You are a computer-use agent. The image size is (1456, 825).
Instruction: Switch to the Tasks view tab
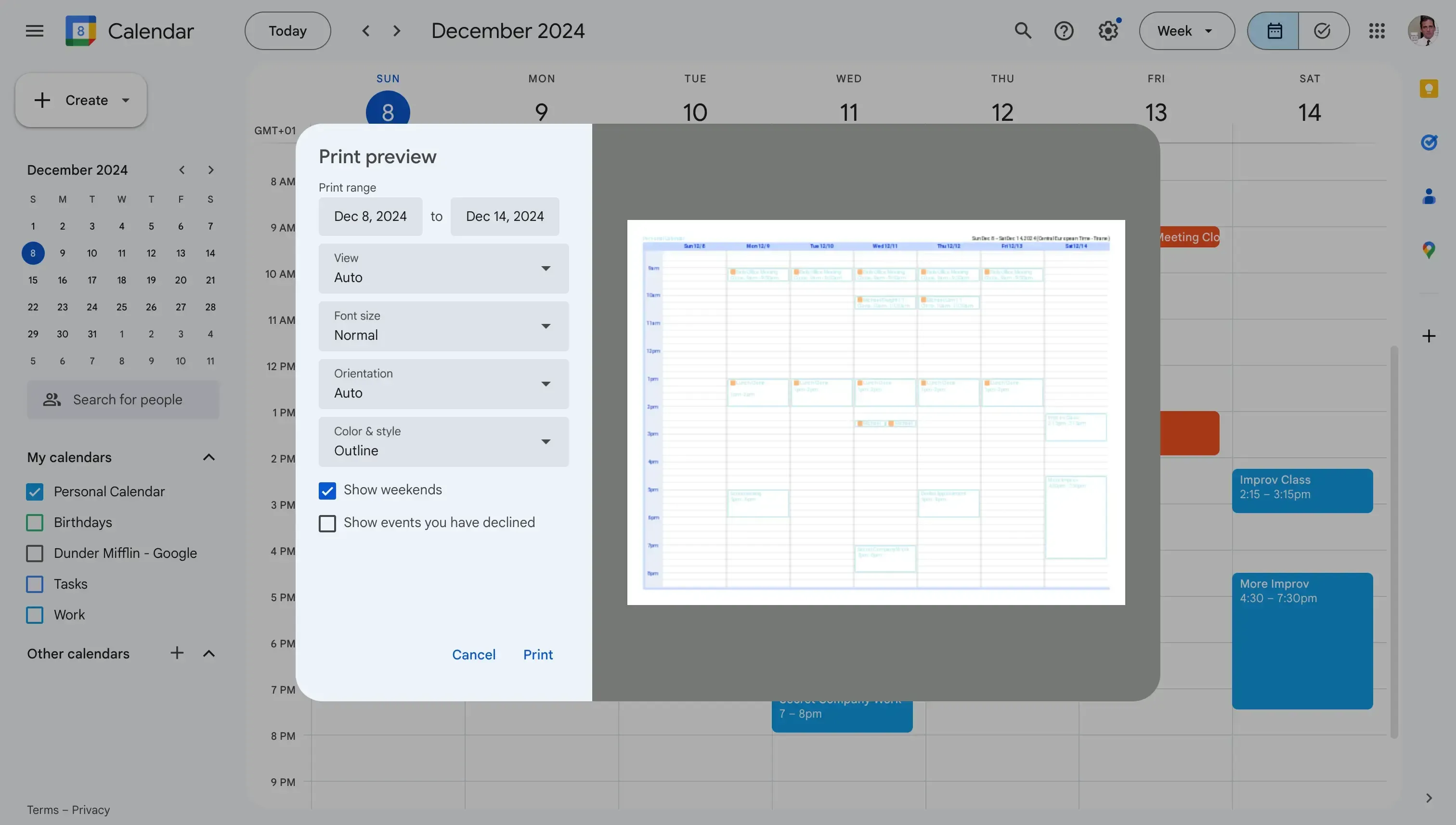point(1322,31)
